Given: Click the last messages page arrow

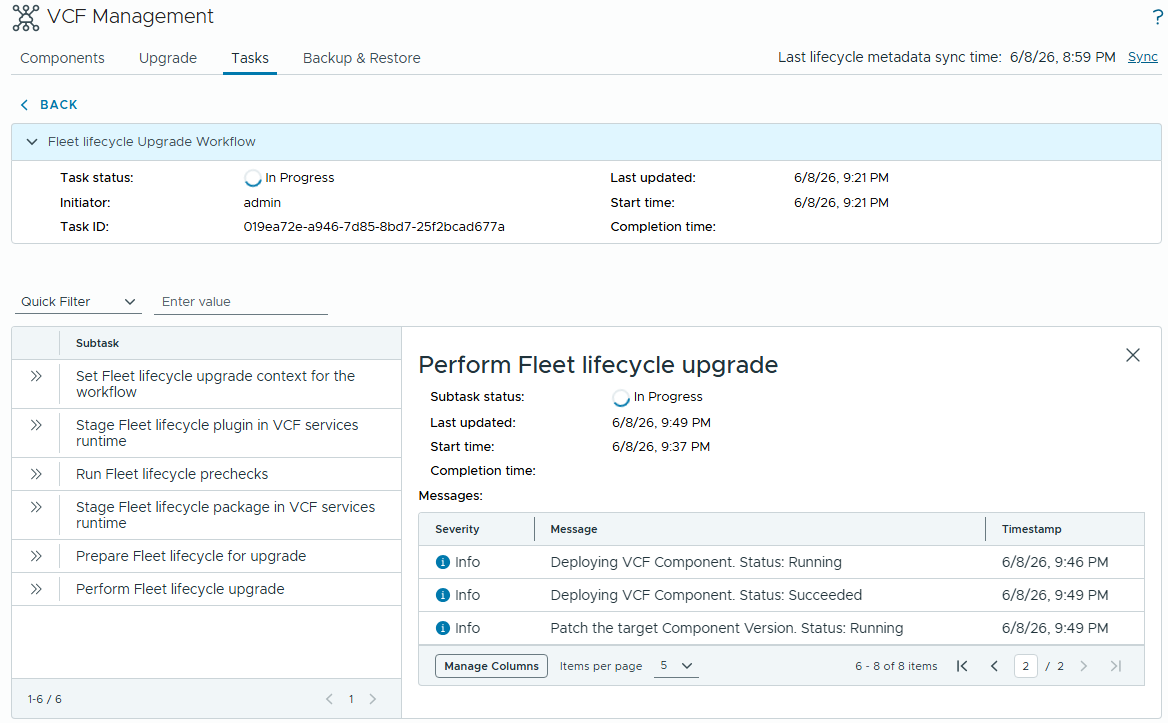Looking at the screenshot, I should click(1116, 666).
